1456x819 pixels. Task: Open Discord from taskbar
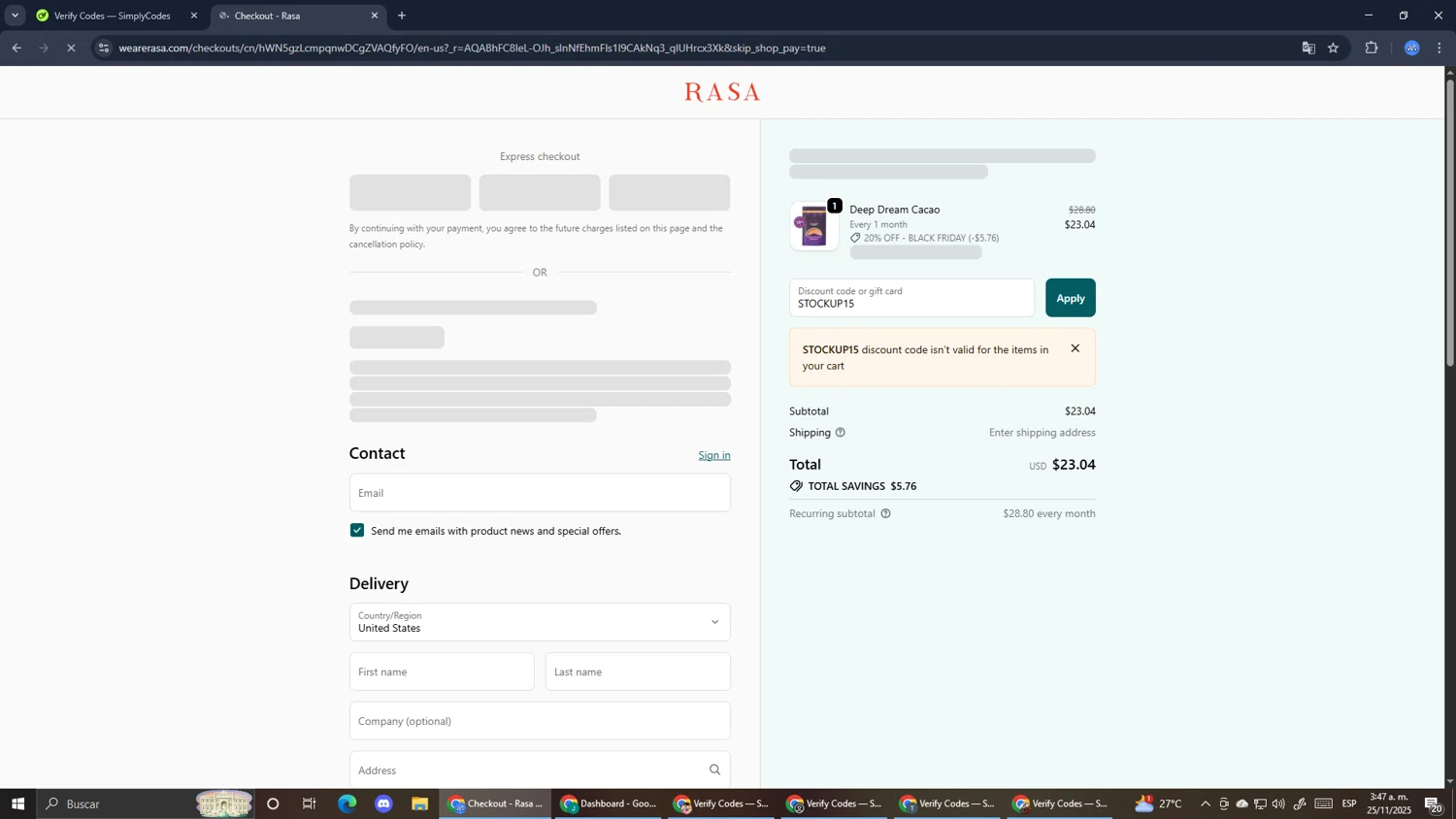point(383,803)
